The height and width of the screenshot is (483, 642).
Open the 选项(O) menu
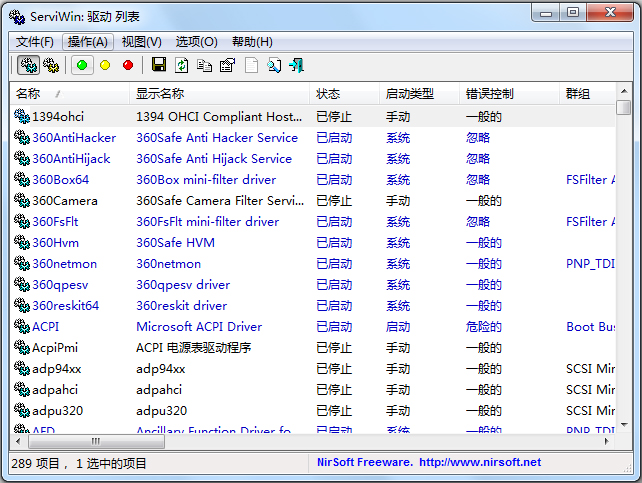point(196,42)
